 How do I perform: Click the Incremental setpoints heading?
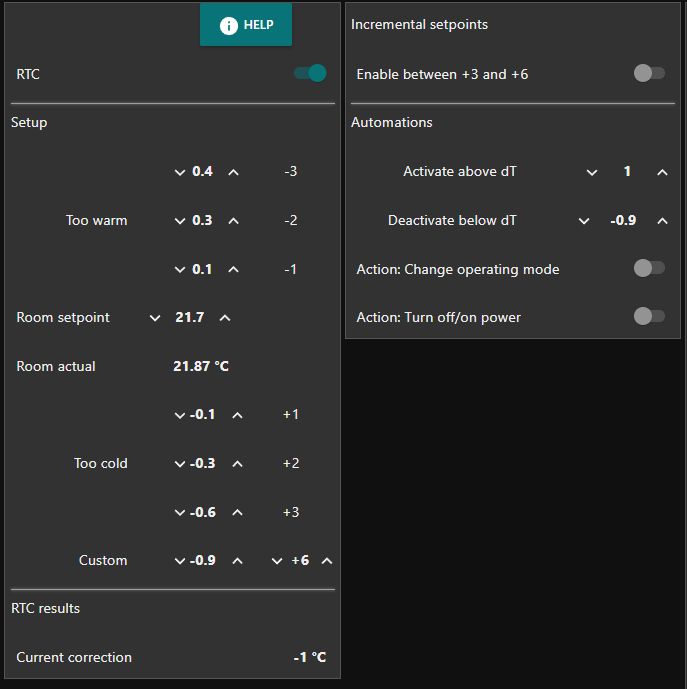pyautogui.click(x=419, y=25)
